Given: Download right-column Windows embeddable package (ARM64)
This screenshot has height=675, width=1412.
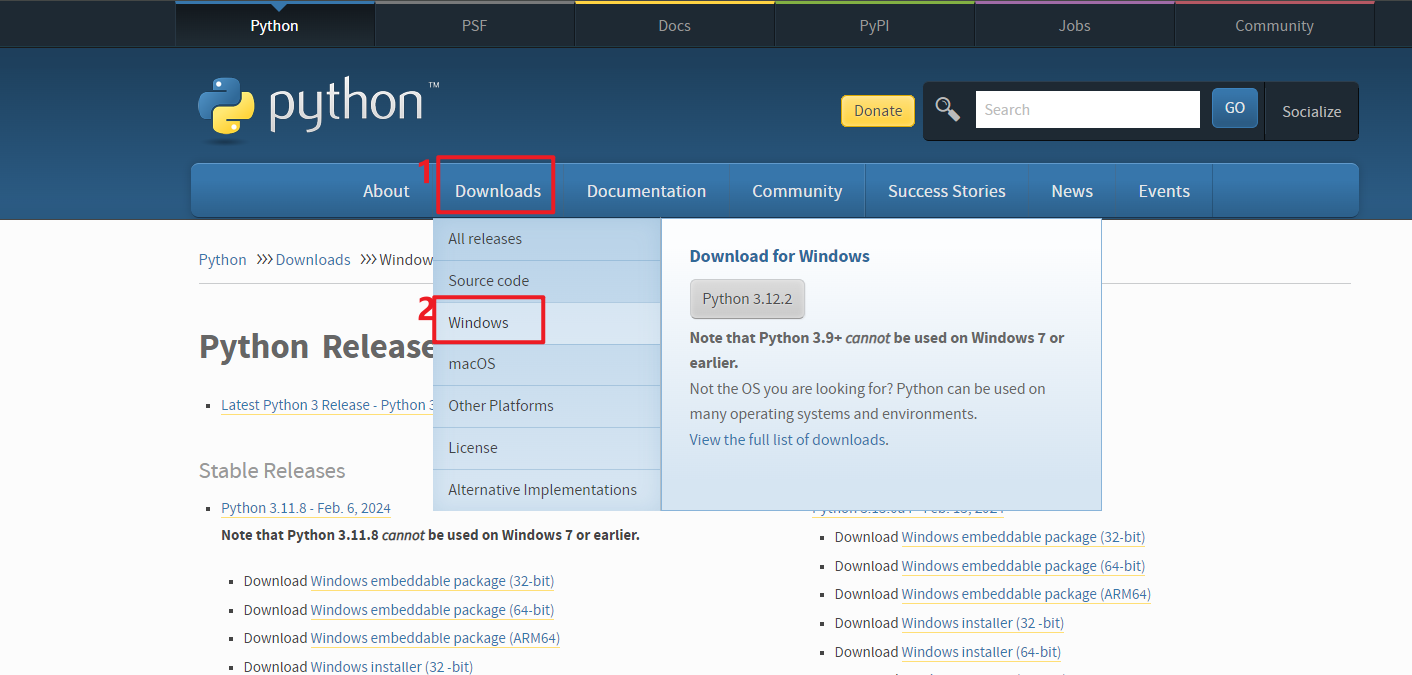Looking at the screenshot, I should point(1026,594).
